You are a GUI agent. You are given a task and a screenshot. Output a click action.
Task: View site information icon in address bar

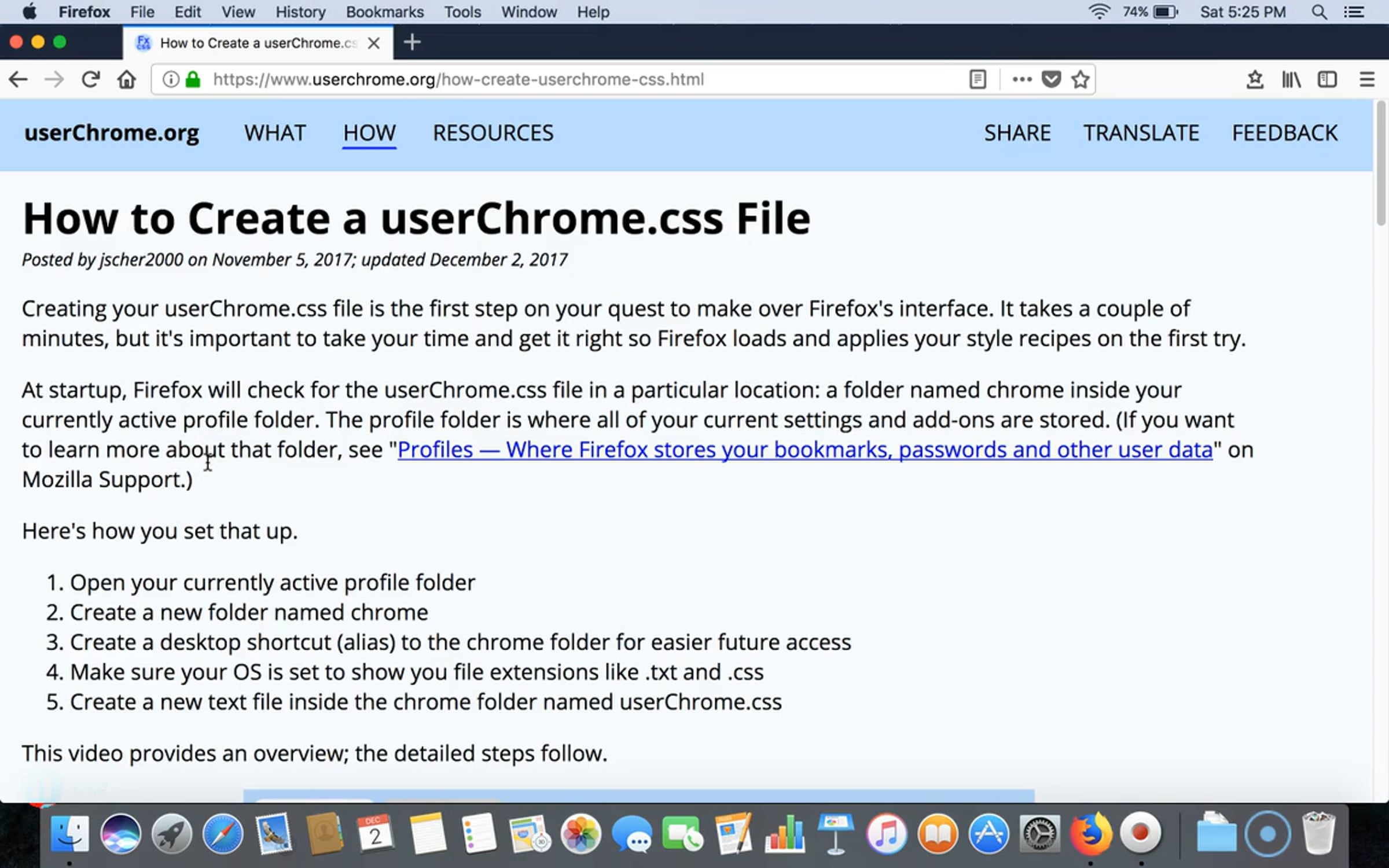tap(170, 79)
